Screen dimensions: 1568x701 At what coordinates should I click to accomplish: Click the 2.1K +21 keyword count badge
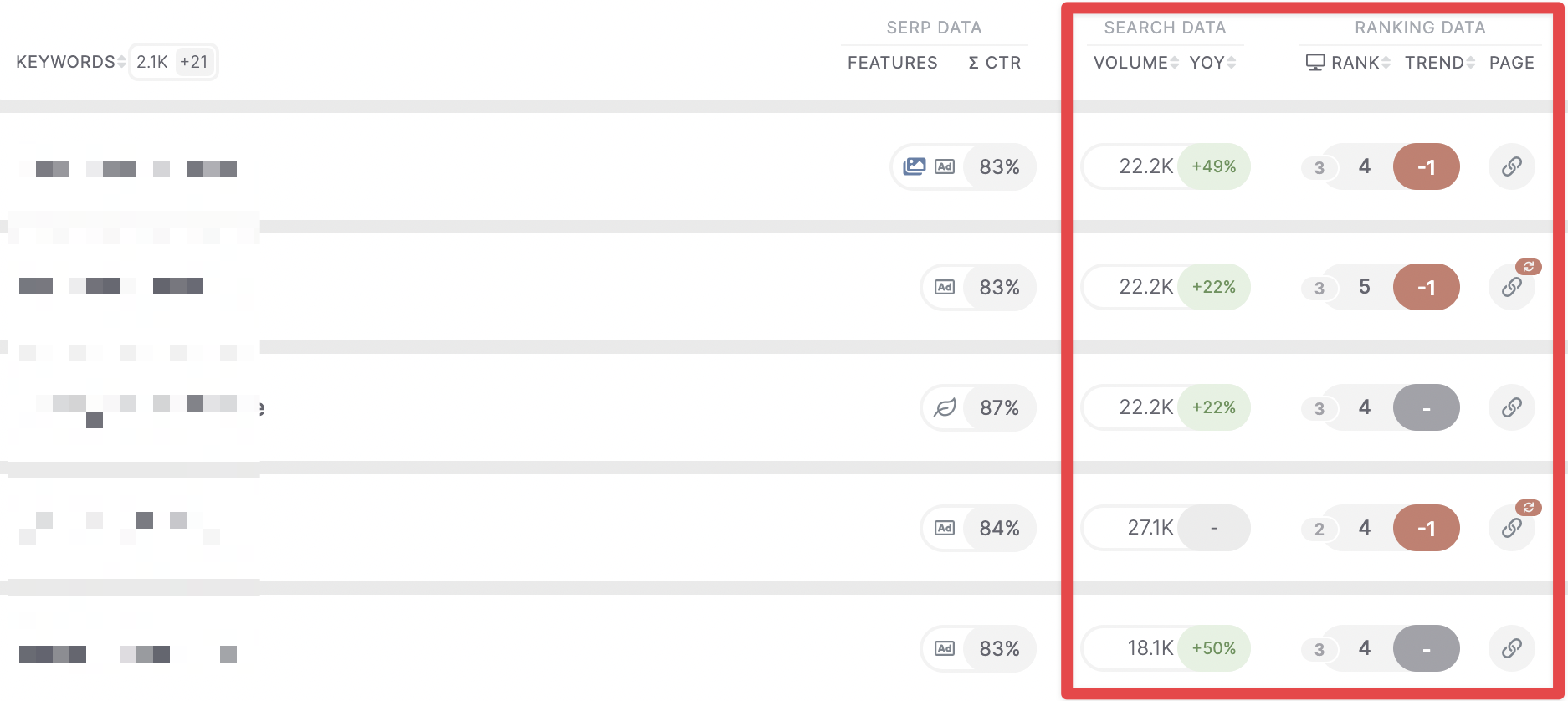click(173, 62)
